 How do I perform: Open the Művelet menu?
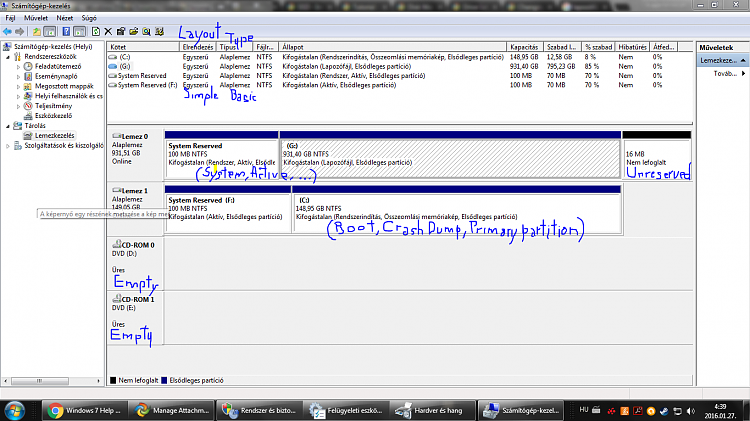click(x=36, y=18)
